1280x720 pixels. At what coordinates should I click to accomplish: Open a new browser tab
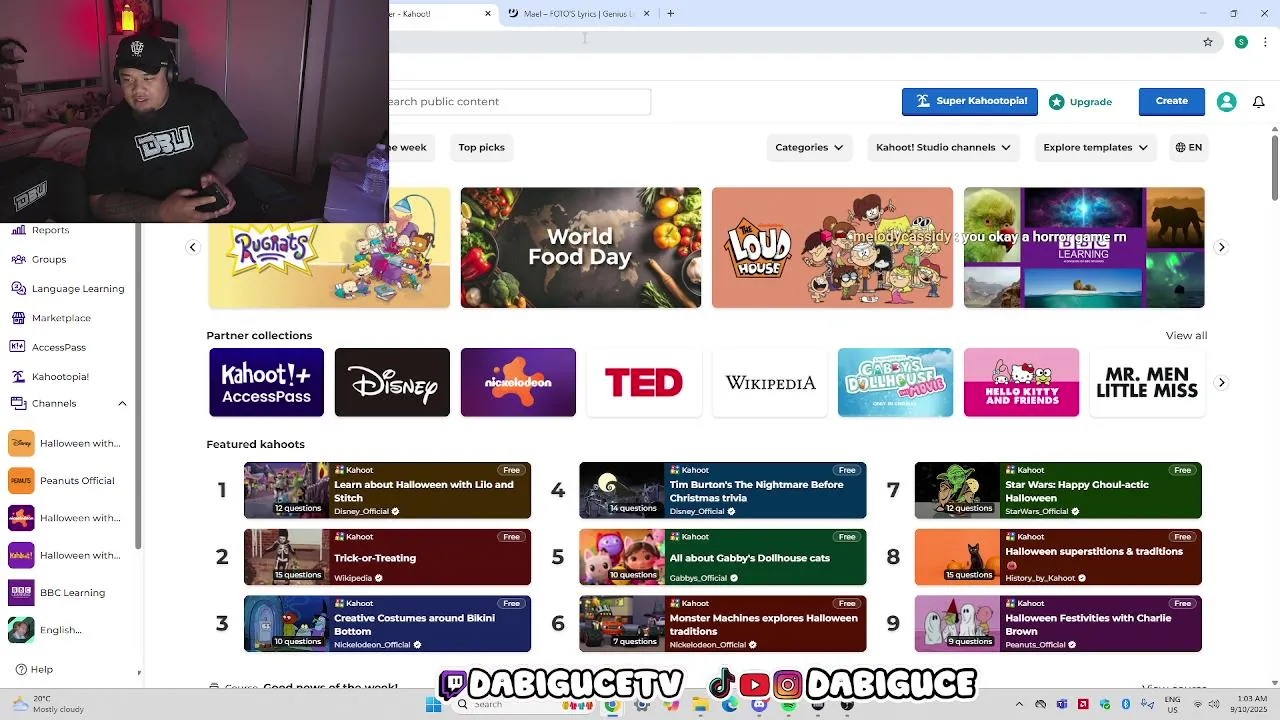[x=671, y=13]
